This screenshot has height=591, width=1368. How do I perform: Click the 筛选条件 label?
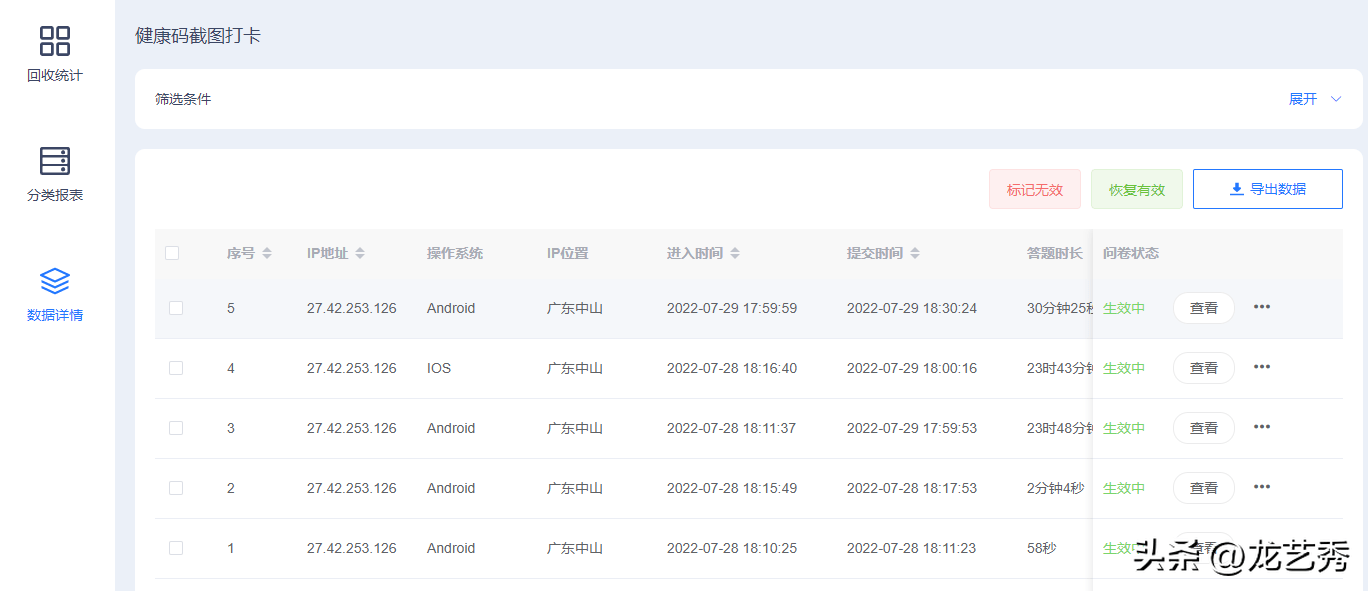(183, 99)
